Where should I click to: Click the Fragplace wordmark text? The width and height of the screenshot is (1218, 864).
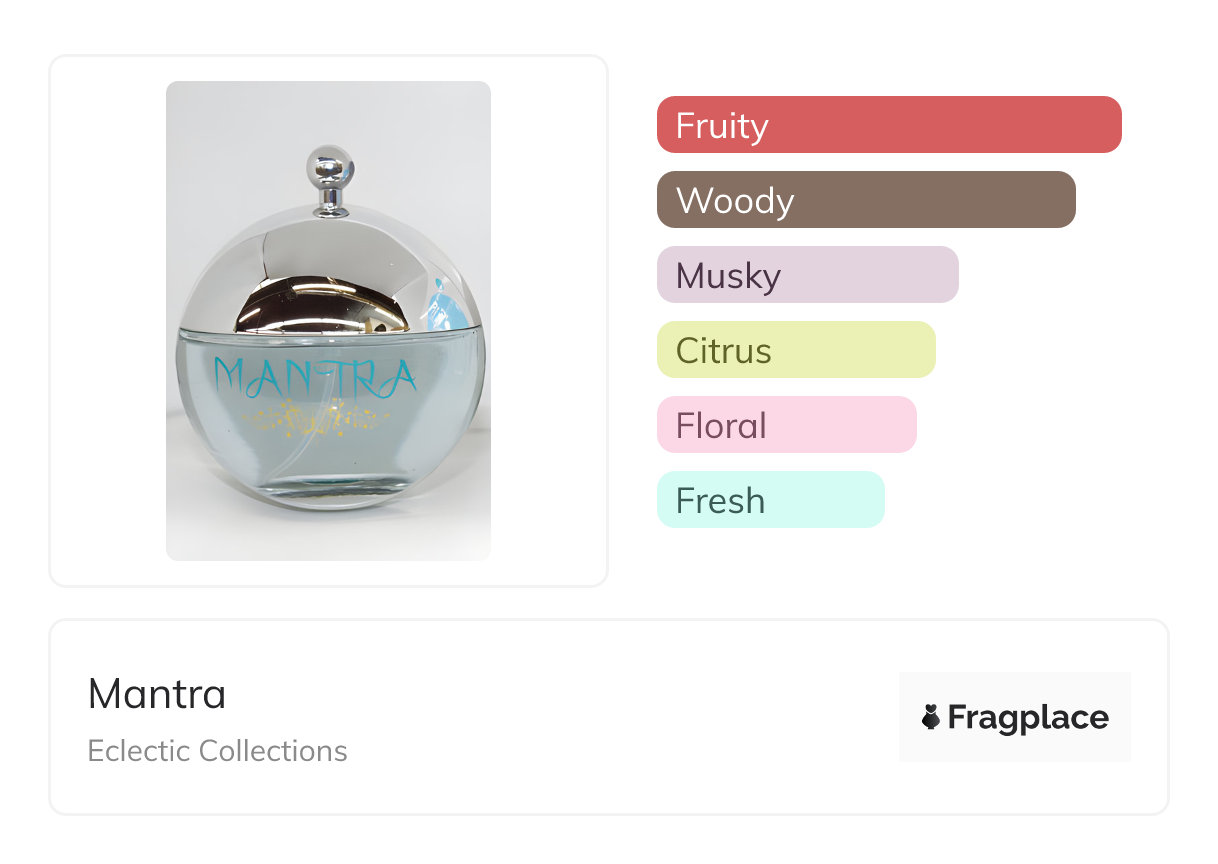click(1028, 717)
